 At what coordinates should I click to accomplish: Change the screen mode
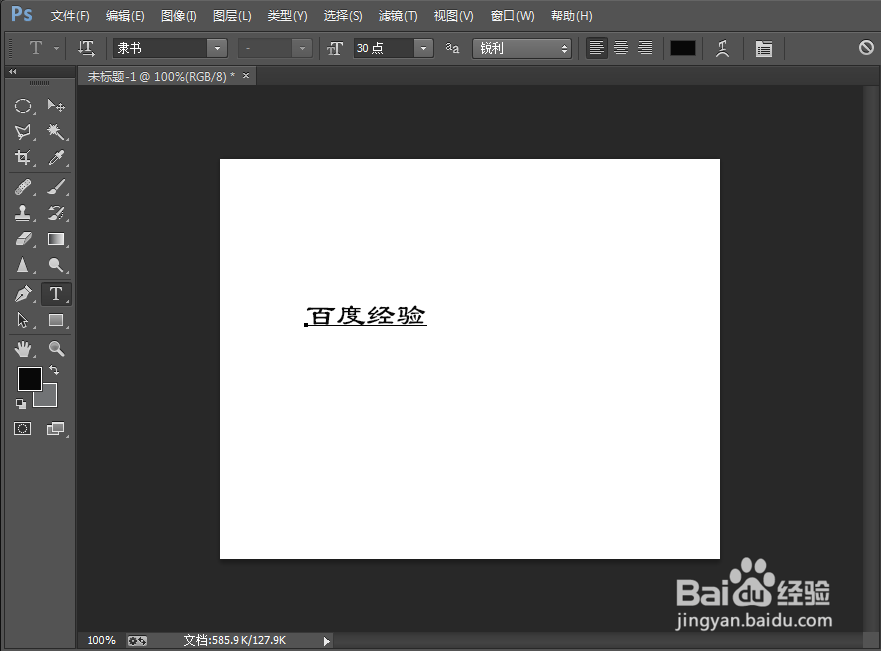(x=56, y=429)
